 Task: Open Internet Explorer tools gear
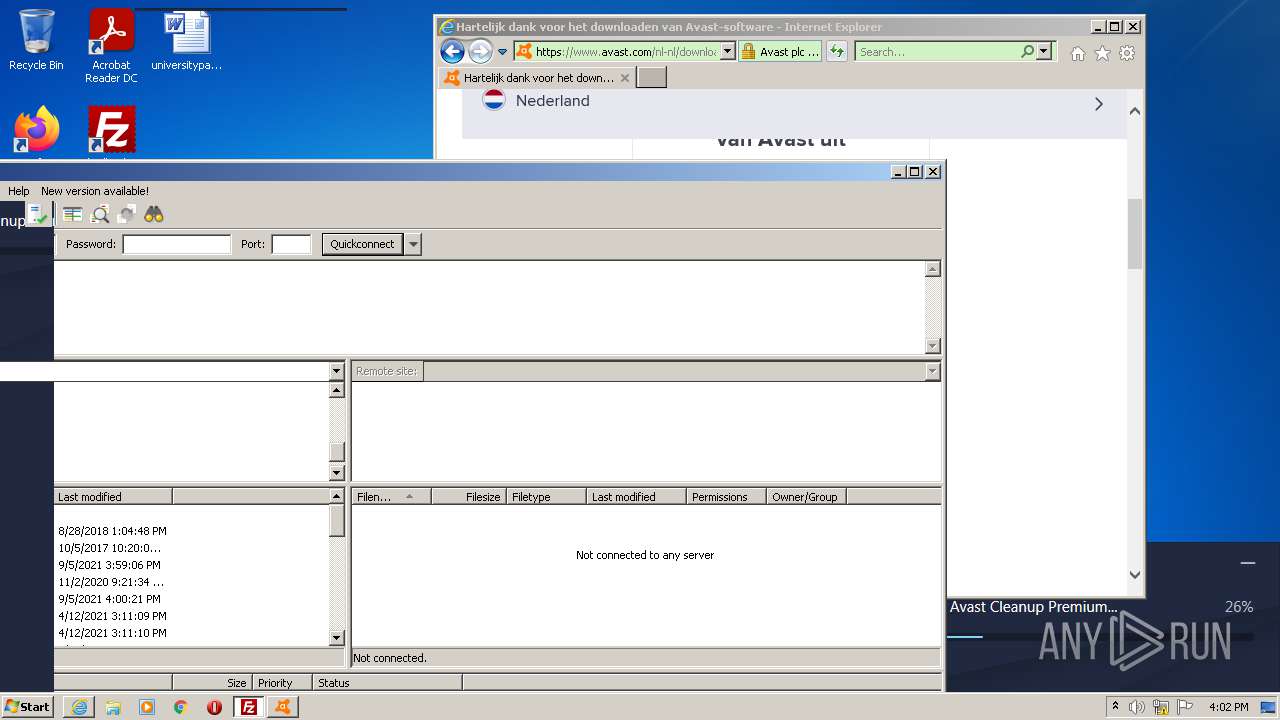pyautogui.click(x=1127, y=54)
